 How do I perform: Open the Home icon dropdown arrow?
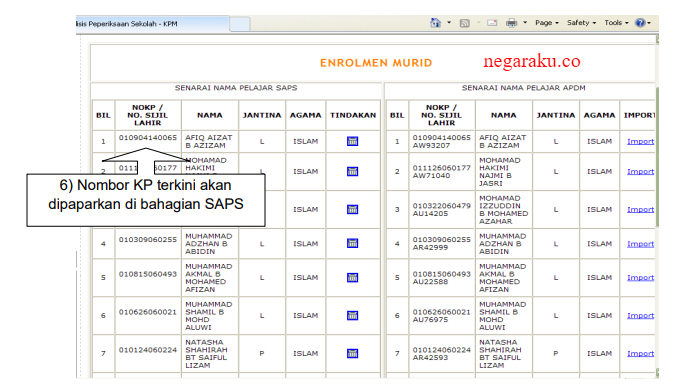coord(449,23)
